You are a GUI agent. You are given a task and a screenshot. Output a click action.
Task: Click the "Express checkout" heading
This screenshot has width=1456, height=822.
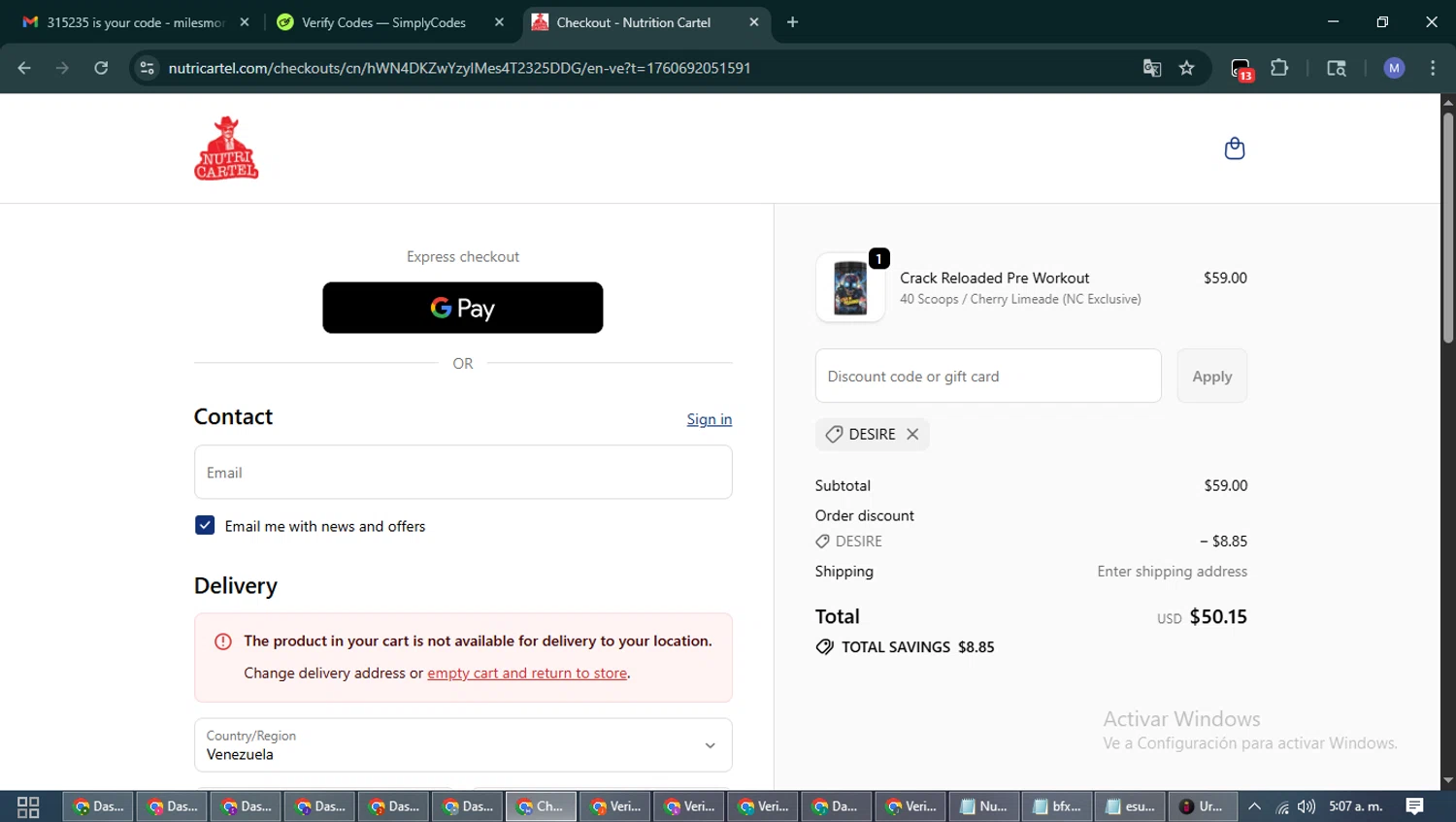pyautogui.click(x=463, y=256)
